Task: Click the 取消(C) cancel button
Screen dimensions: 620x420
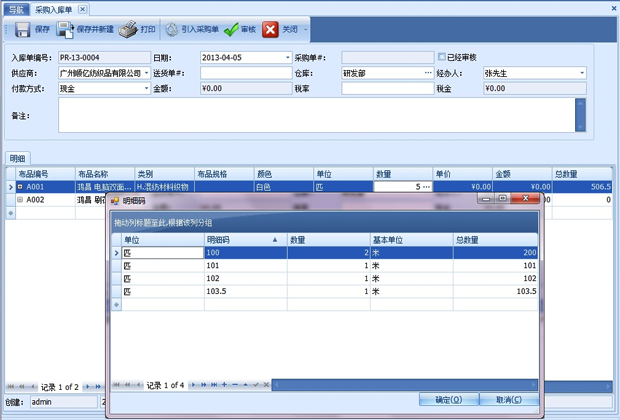Action: click(508, 400)
